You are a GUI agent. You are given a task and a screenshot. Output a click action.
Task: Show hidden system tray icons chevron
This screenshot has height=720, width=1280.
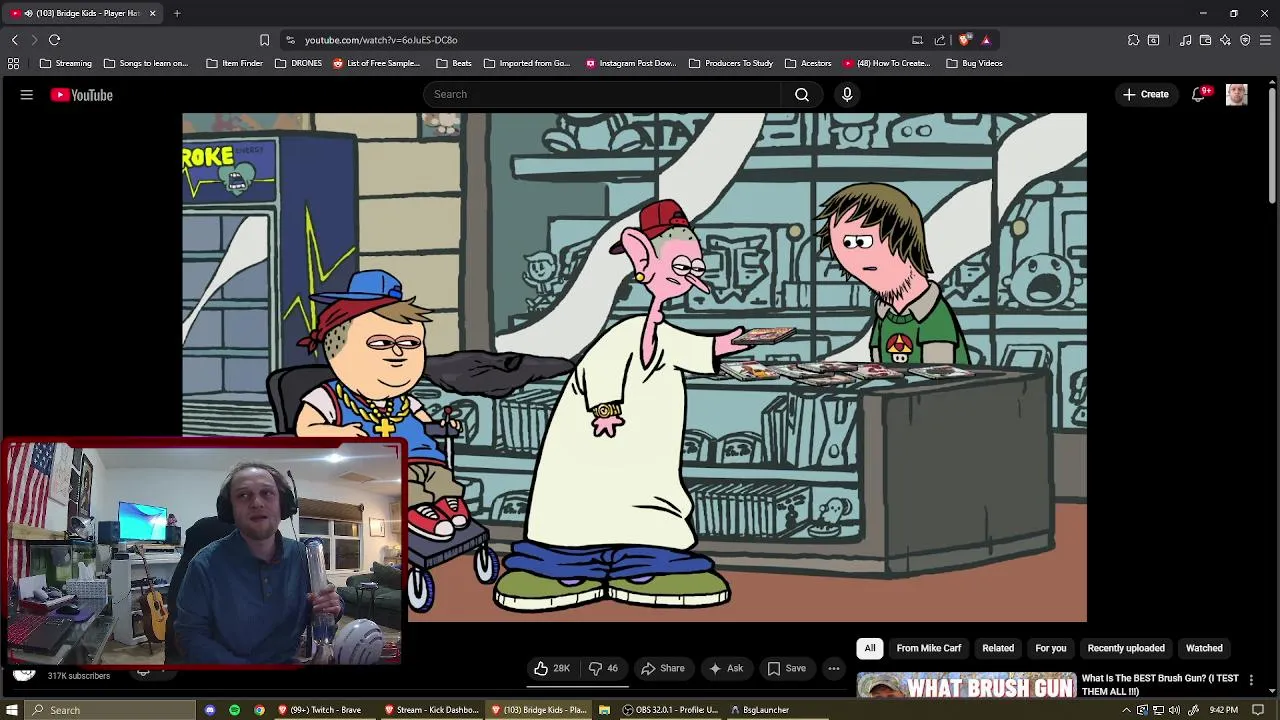(1126, 710)
